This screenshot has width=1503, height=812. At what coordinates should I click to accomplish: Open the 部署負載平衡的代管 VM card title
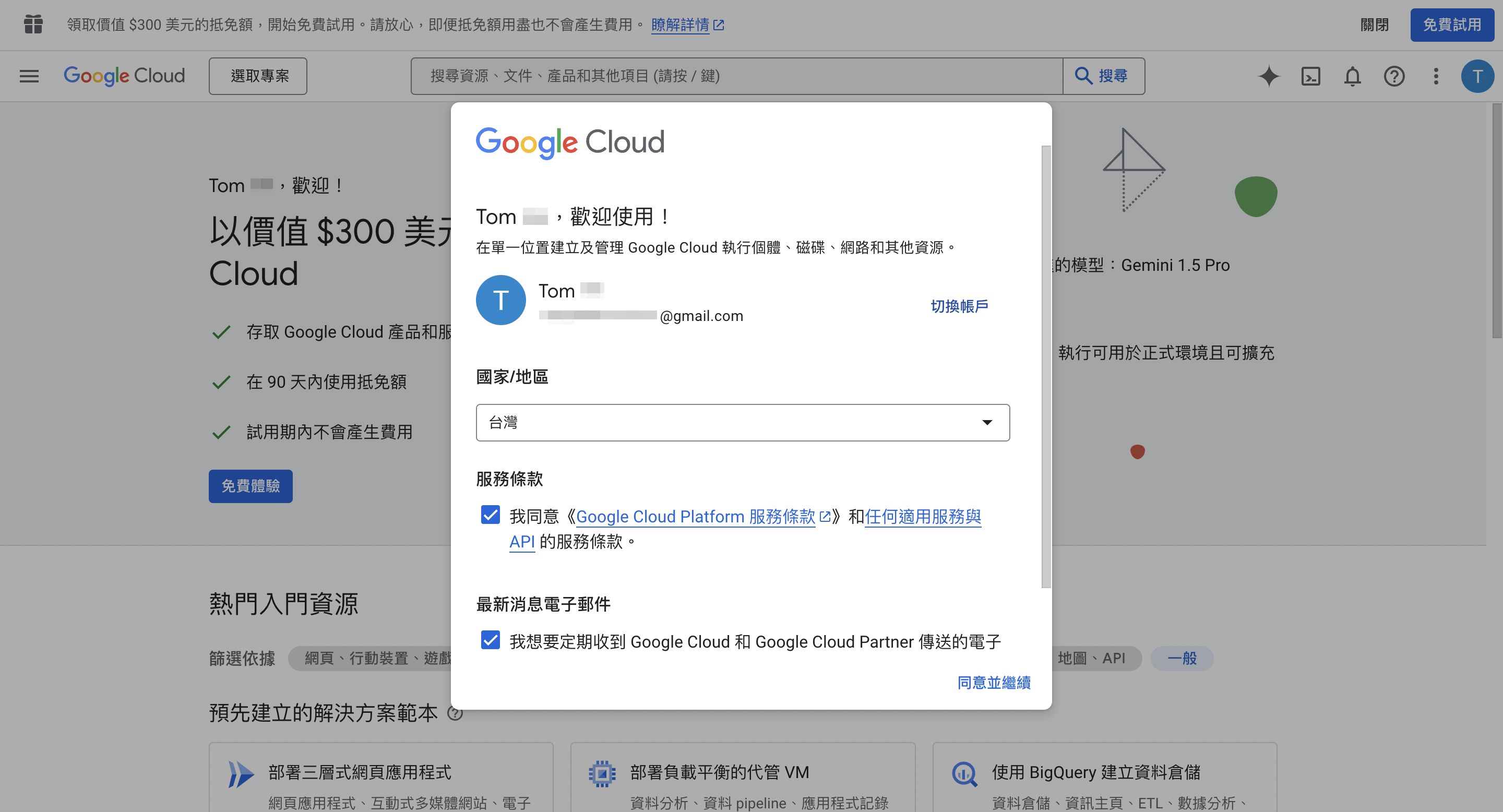[x=720, y=772]
